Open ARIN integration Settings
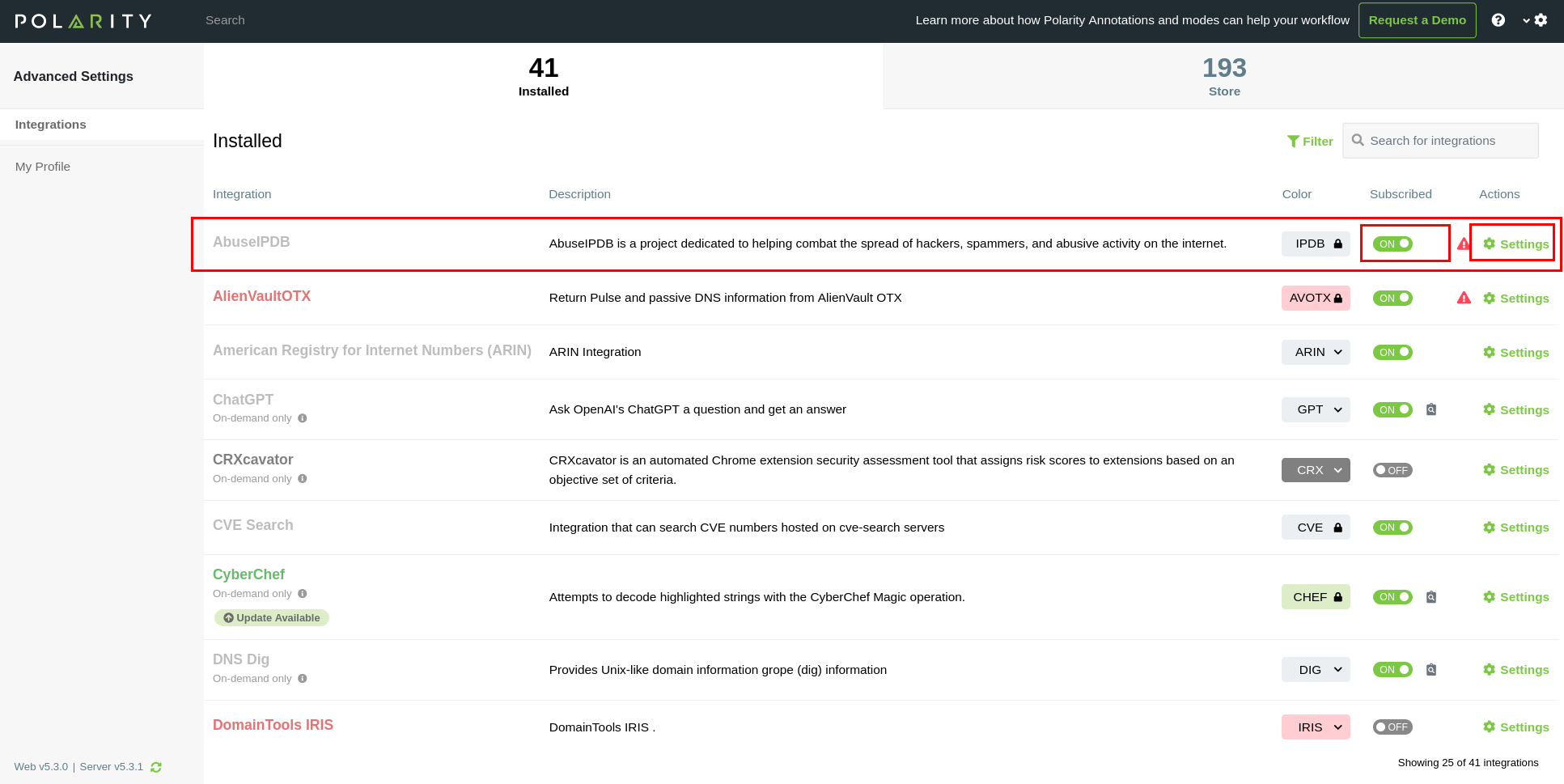 (x=1515, y=353)
